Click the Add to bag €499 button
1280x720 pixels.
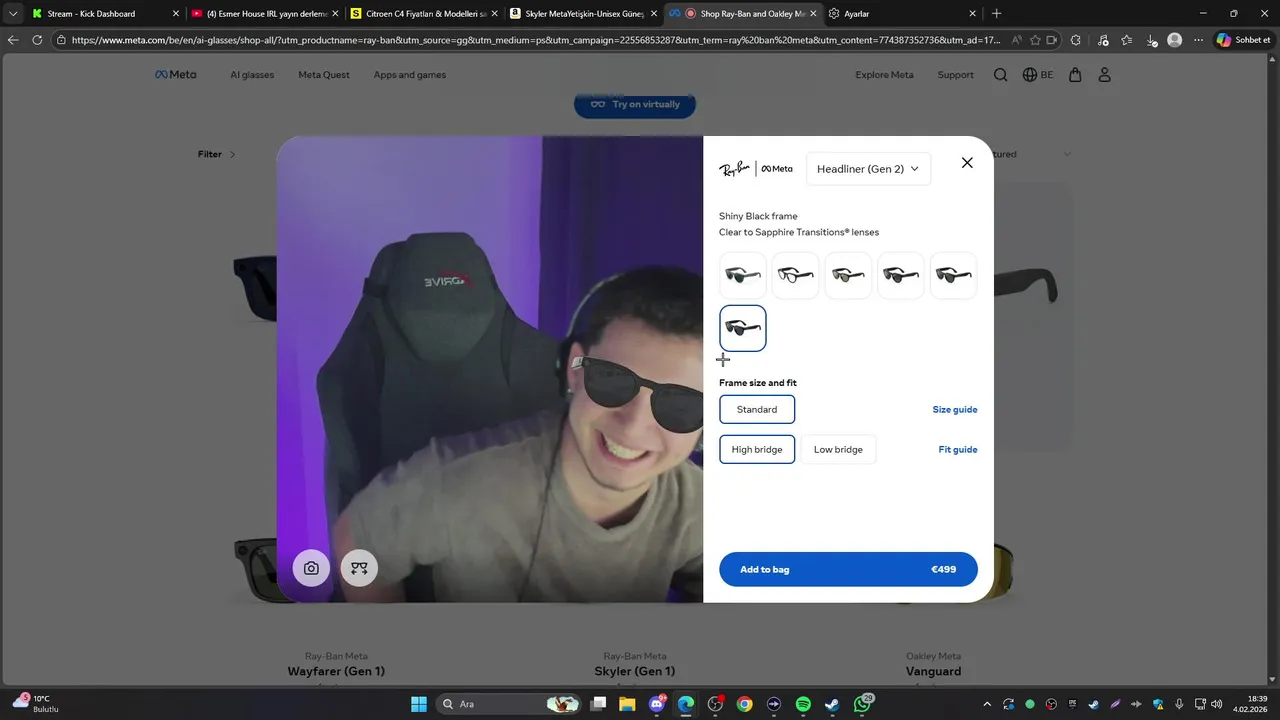coord(848,569)
